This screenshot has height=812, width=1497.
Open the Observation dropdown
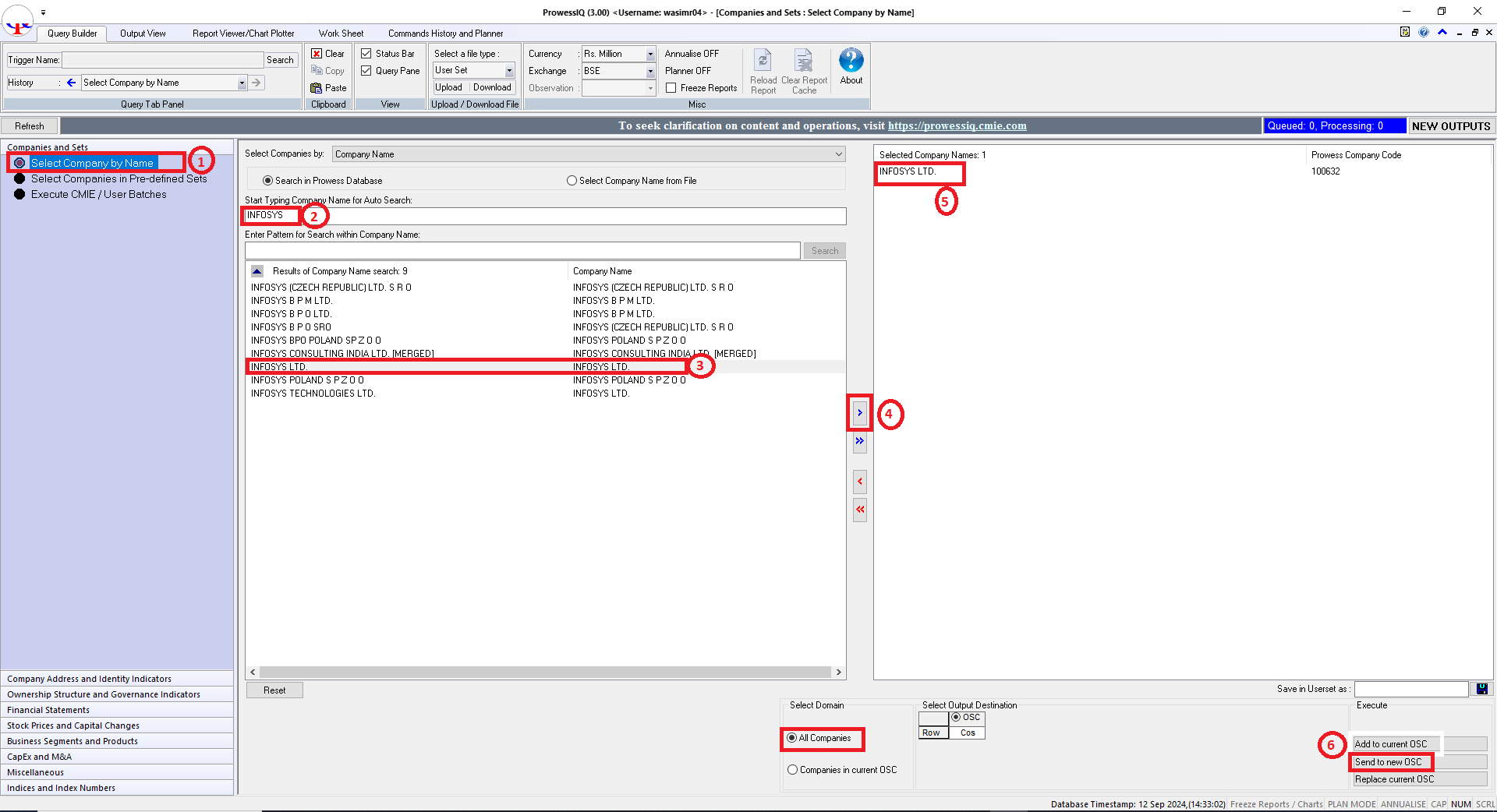coord(650,88)
